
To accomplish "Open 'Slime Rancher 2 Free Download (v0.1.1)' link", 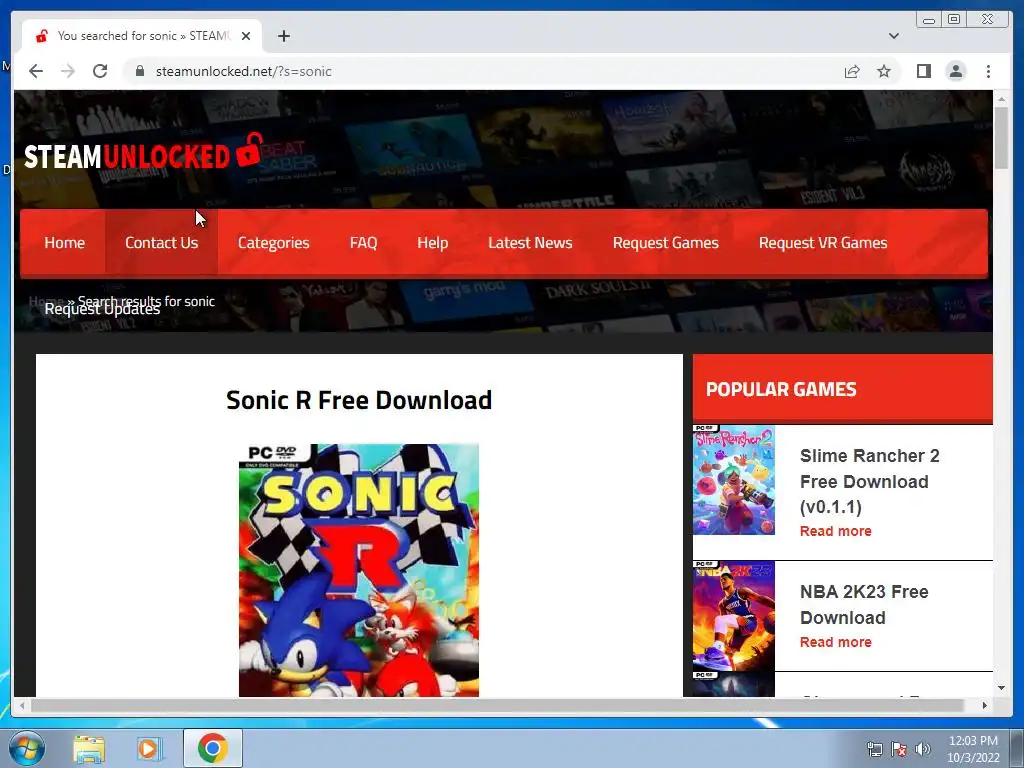I will (869, 481).
